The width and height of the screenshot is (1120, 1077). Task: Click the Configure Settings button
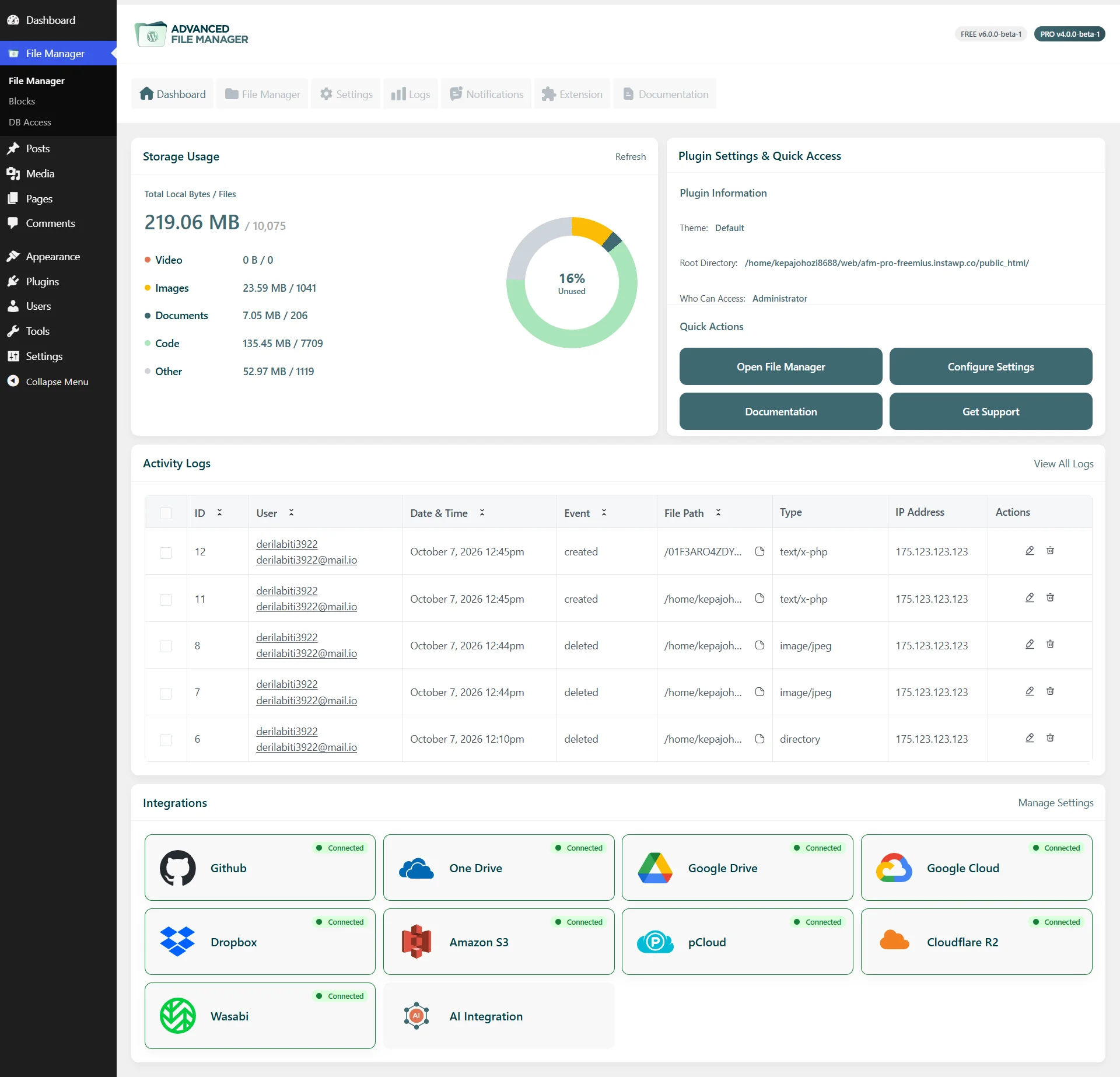(991, 366)
